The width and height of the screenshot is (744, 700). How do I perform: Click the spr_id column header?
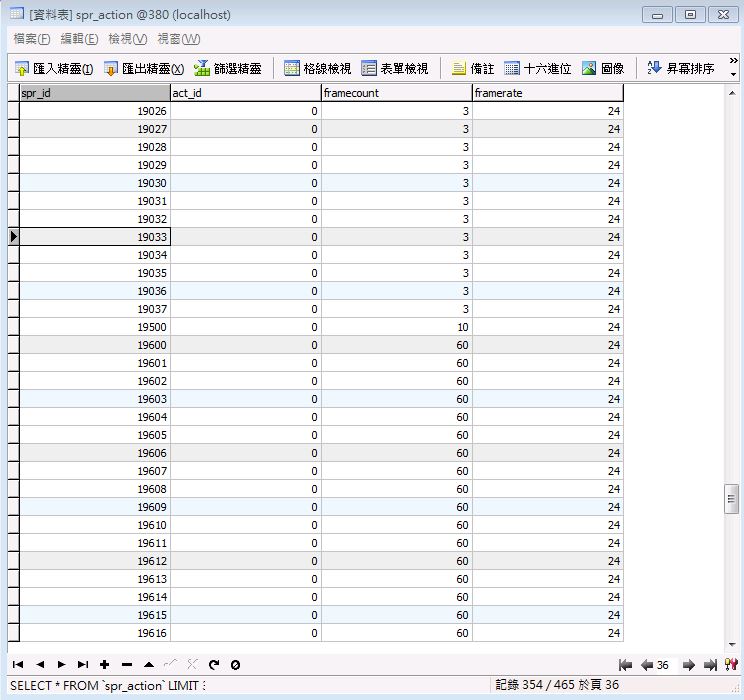pyautogui.click(x=95, y=93)
